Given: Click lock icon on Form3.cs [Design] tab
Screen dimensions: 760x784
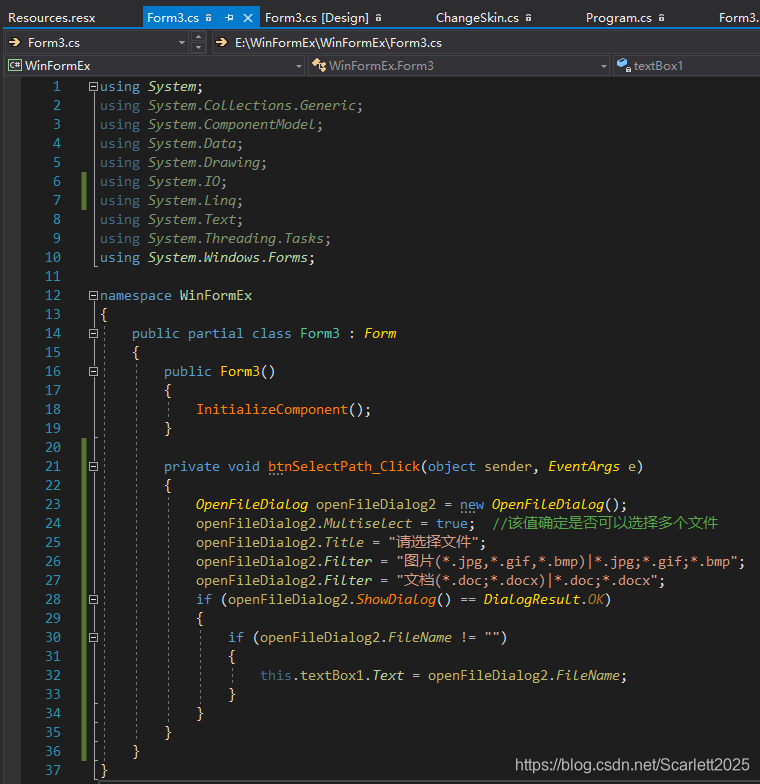Looking at the screenshot, I should pos(378,18).
